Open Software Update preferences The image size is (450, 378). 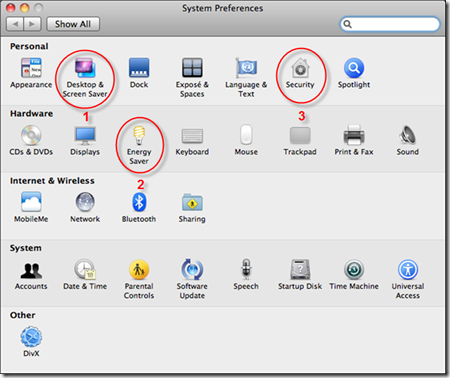click(192, 279)
